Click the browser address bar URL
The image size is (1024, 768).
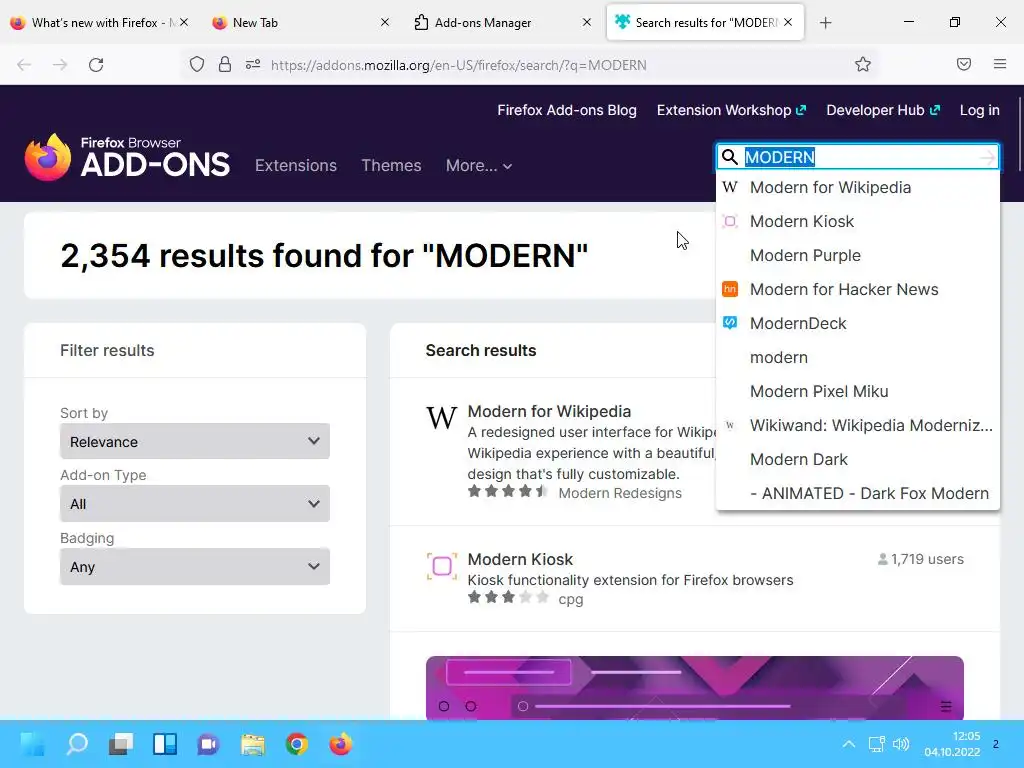pos(458,65)
